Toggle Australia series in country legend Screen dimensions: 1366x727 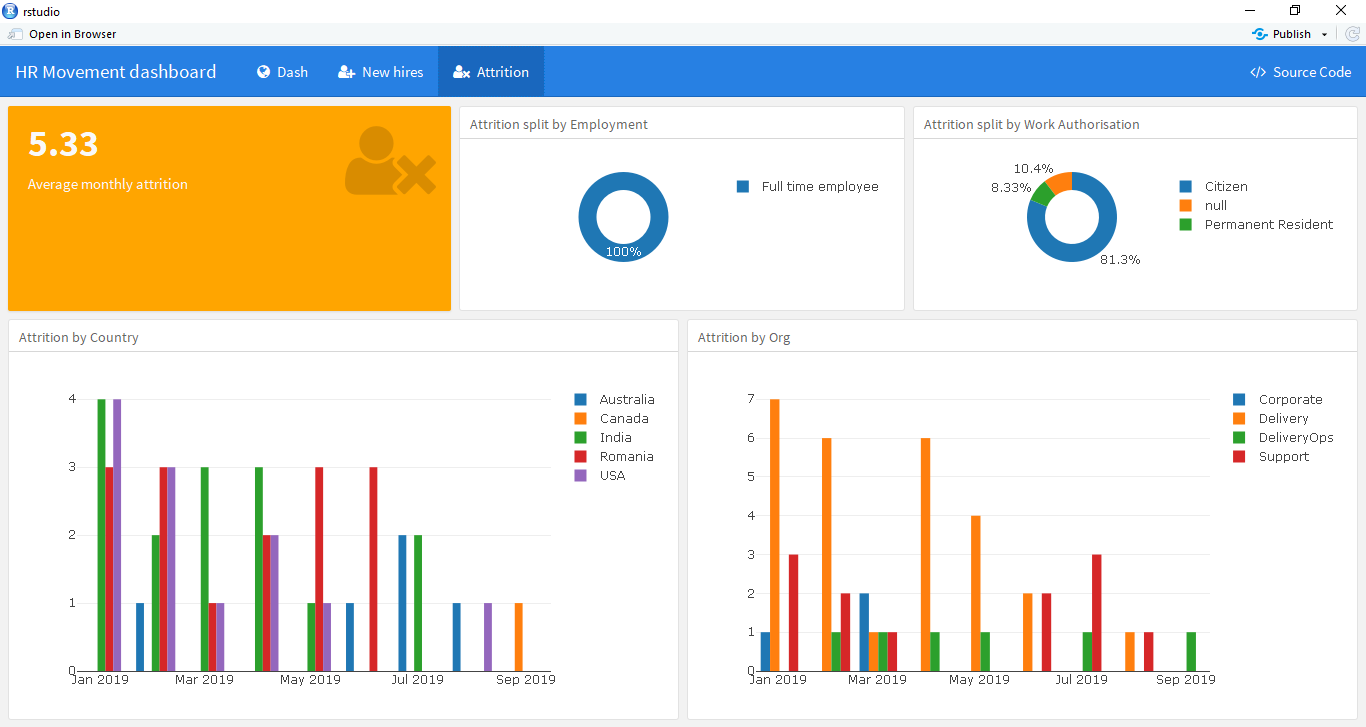tap(614, 400)
